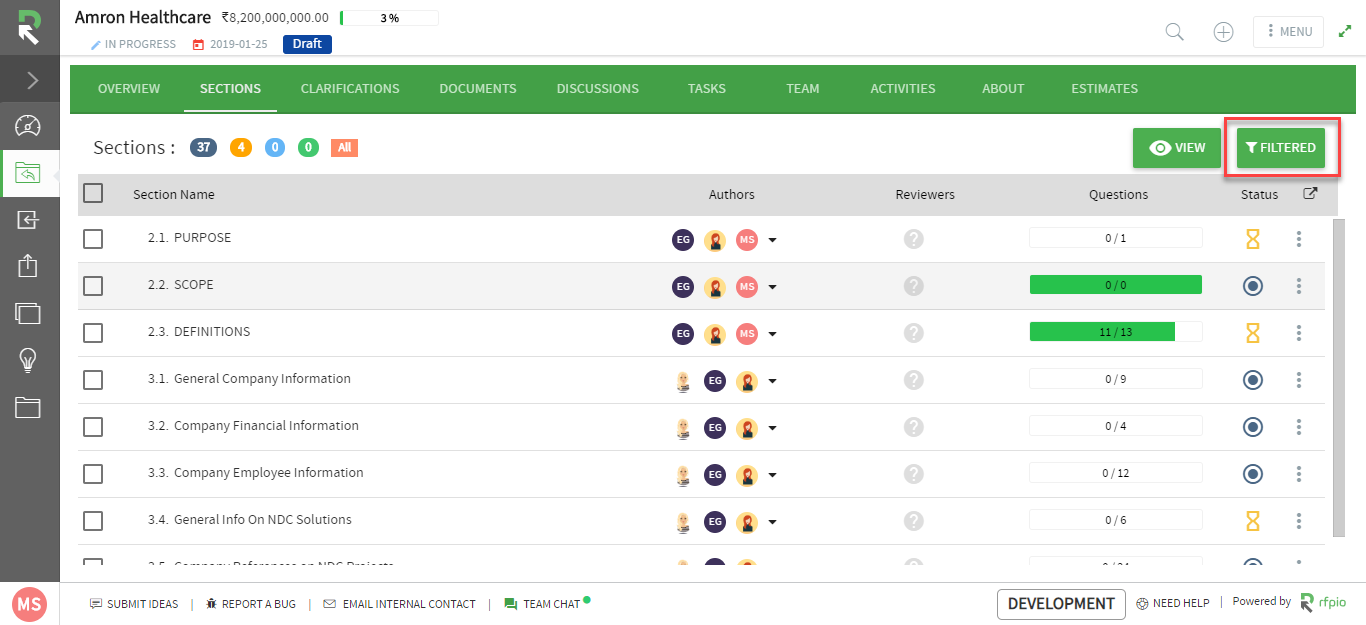Viewport: 1366px width, 625px height.
Task: Open the folder icon at the sidebar bottom
Action: pos(28,407)
